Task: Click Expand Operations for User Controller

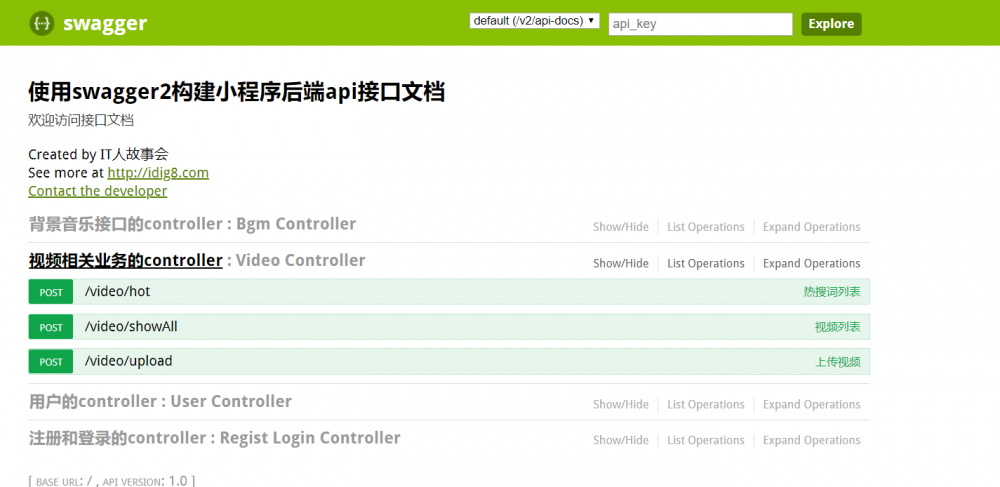Action: click(811, 404)
